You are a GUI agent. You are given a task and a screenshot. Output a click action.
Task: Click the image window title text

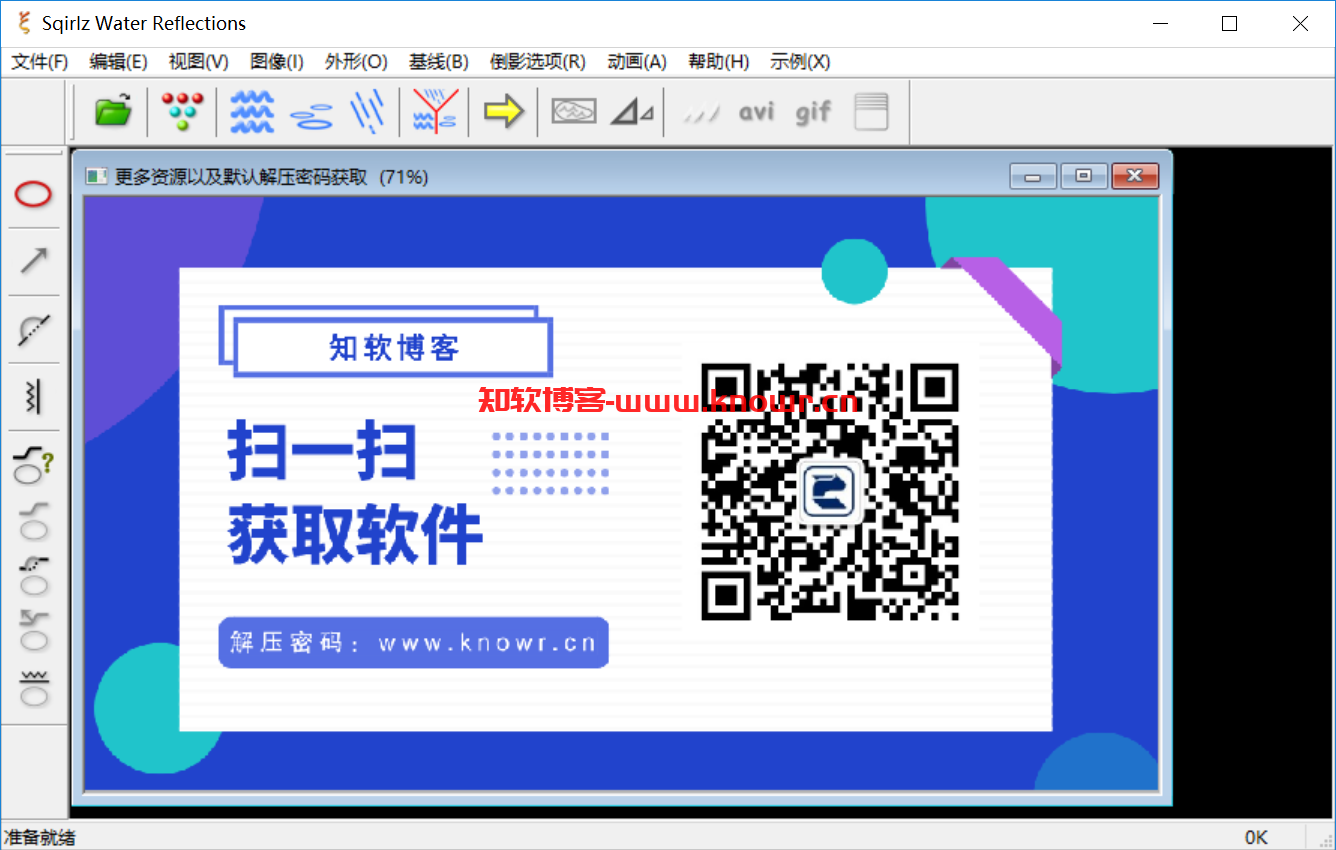(271, 177)
